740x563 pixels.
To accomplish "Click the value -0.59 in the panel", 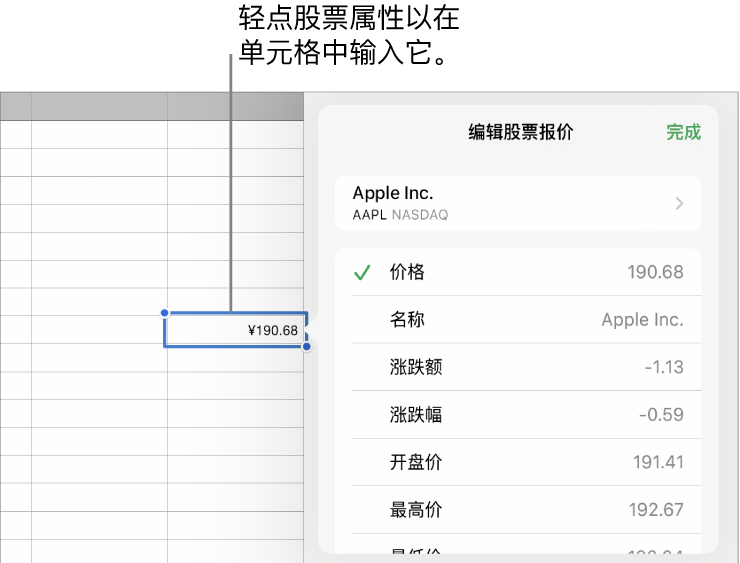I will tap(661, 415).
